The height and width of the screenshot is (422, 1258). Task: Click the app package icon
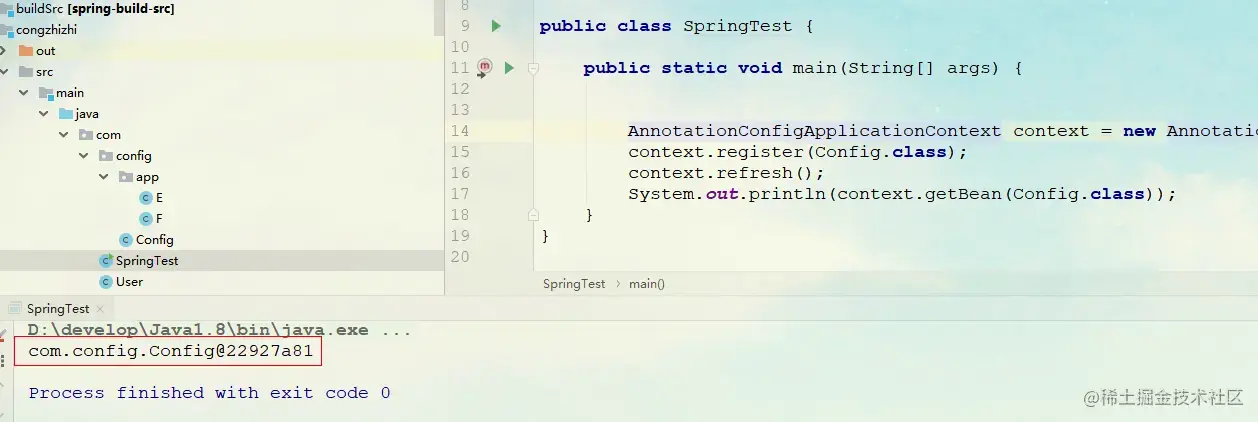(126, 177)
